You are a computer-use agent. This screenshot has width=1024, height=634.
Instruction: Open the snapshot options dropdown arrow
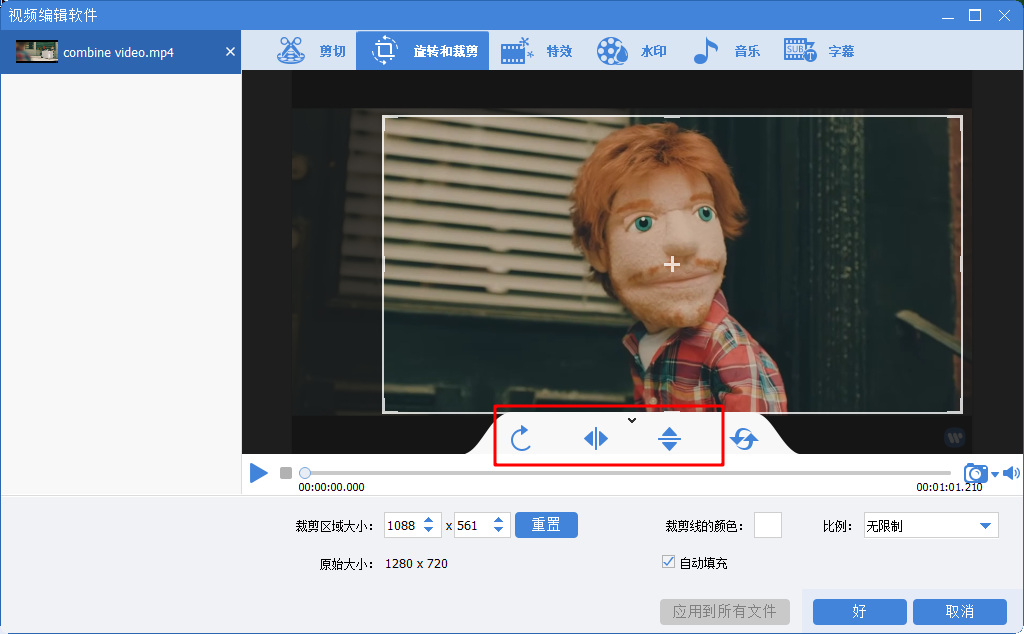(995, 474)
